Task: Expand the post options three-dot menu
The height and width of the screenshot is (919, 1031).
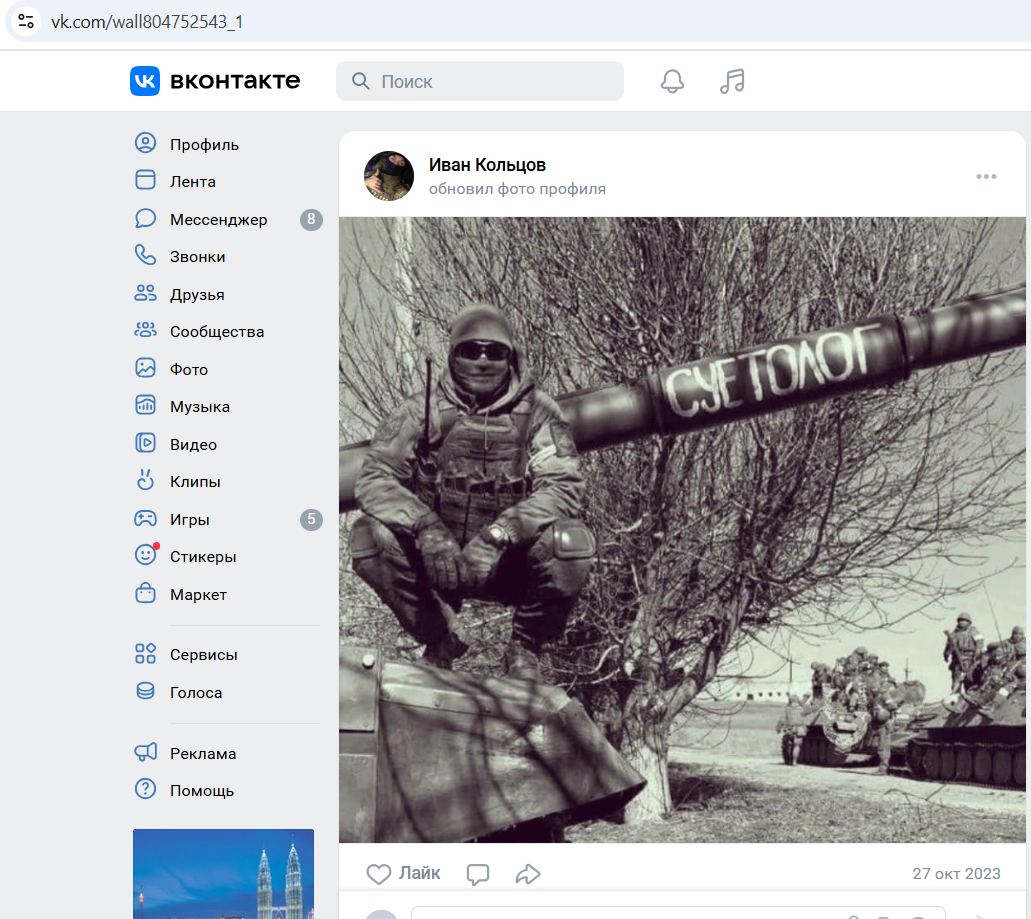Action: [986, 177]
